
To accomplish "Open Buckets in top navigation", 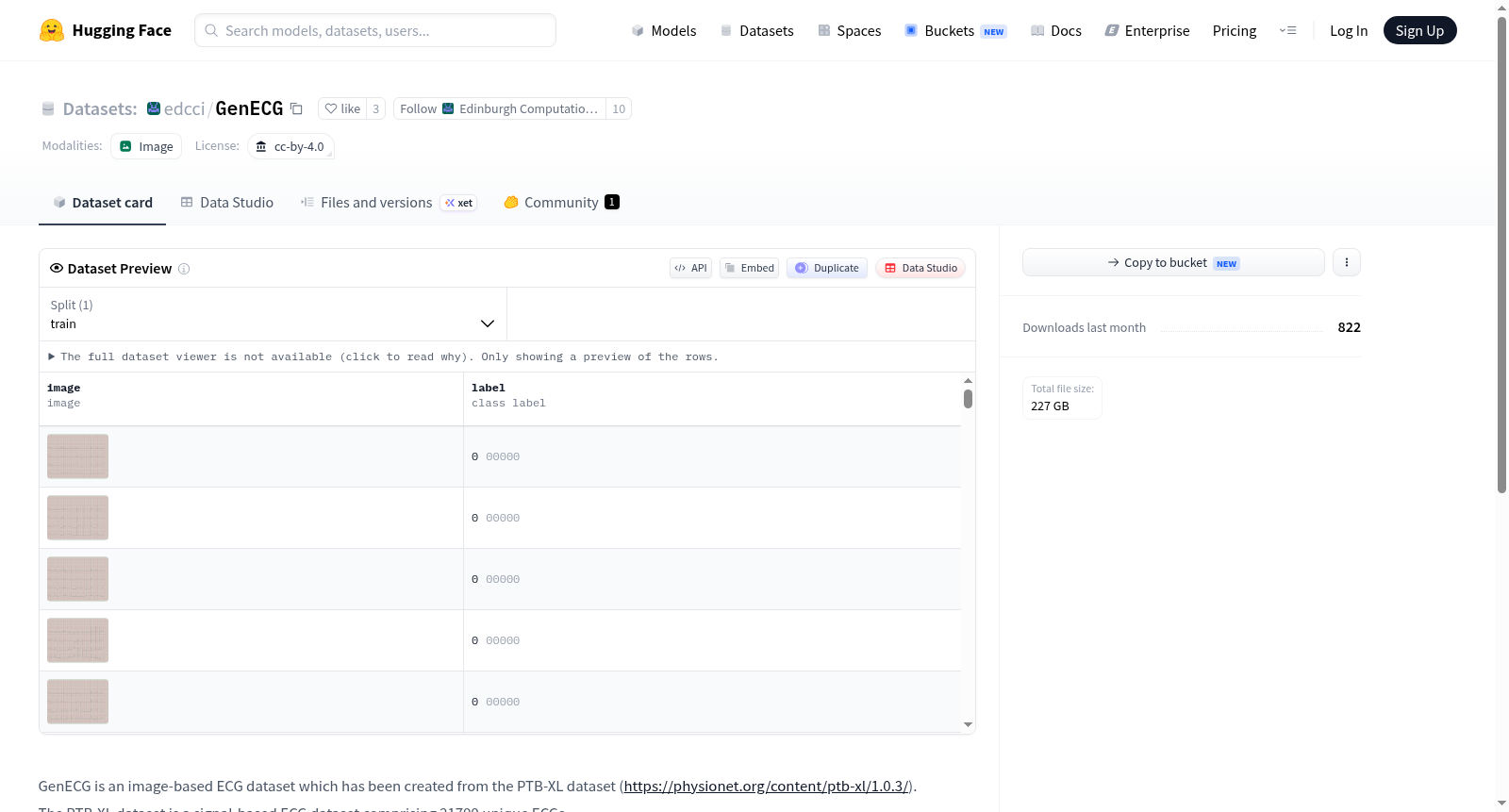I will tap(955, 30).
